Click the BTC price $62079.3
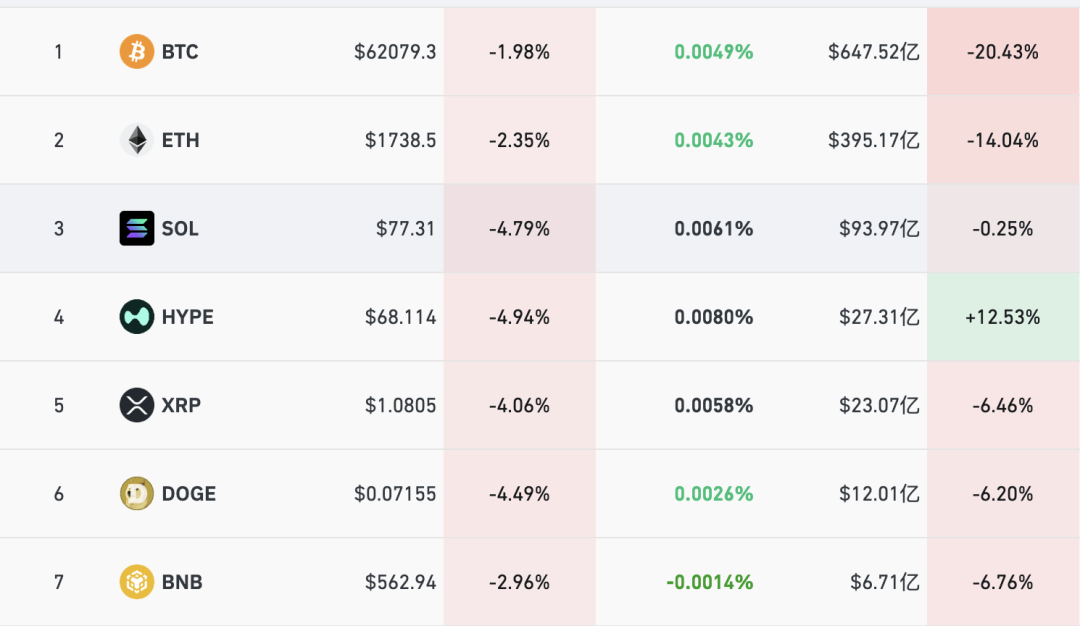1080x626 pixels. [395, 52]
